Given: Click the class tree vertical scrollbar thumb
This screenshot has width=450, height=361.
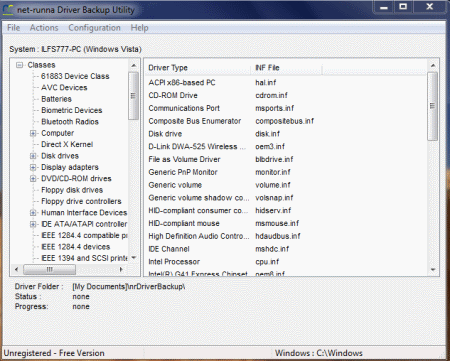Looking at the screenshot, I should 134,96.
